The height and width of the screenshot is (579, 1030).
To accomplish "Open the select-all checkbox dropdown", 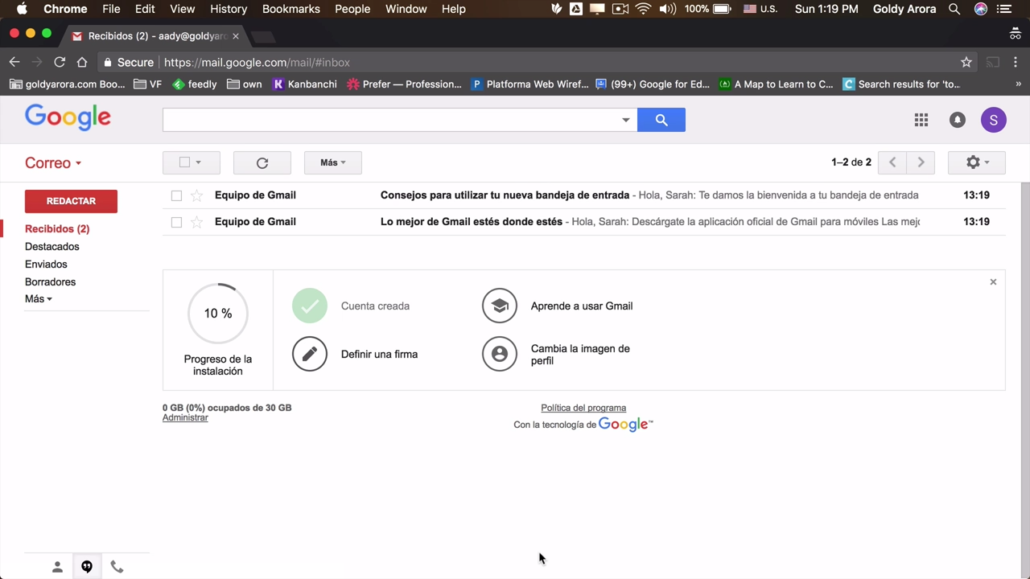I will [191, 162].
